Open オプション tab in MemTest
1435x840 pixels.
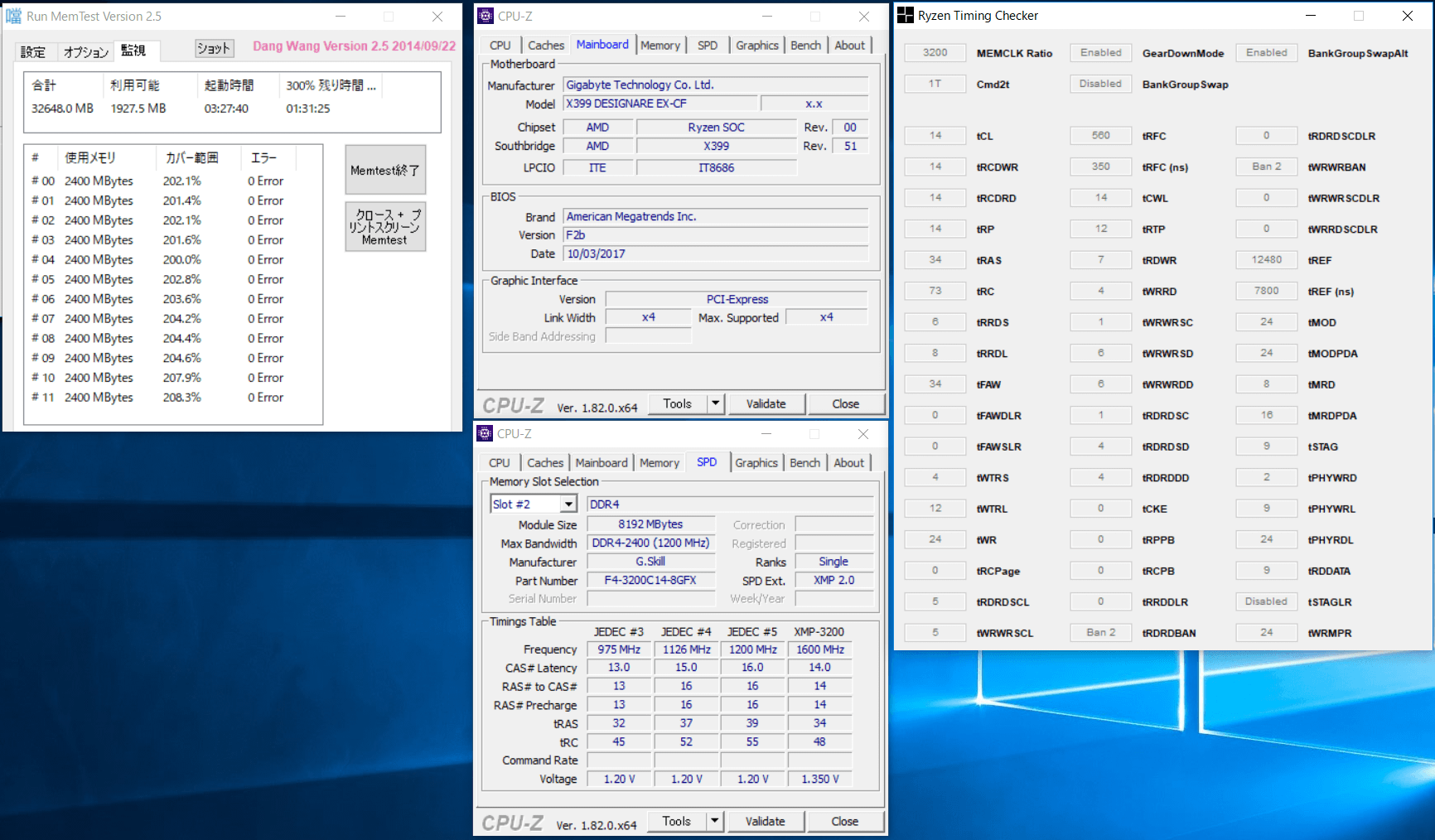(x=86, y=52)
